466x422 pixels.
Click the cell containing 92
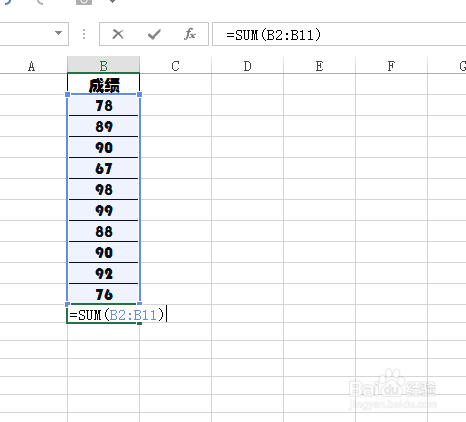pyautogui.click(x=103, y=273)
